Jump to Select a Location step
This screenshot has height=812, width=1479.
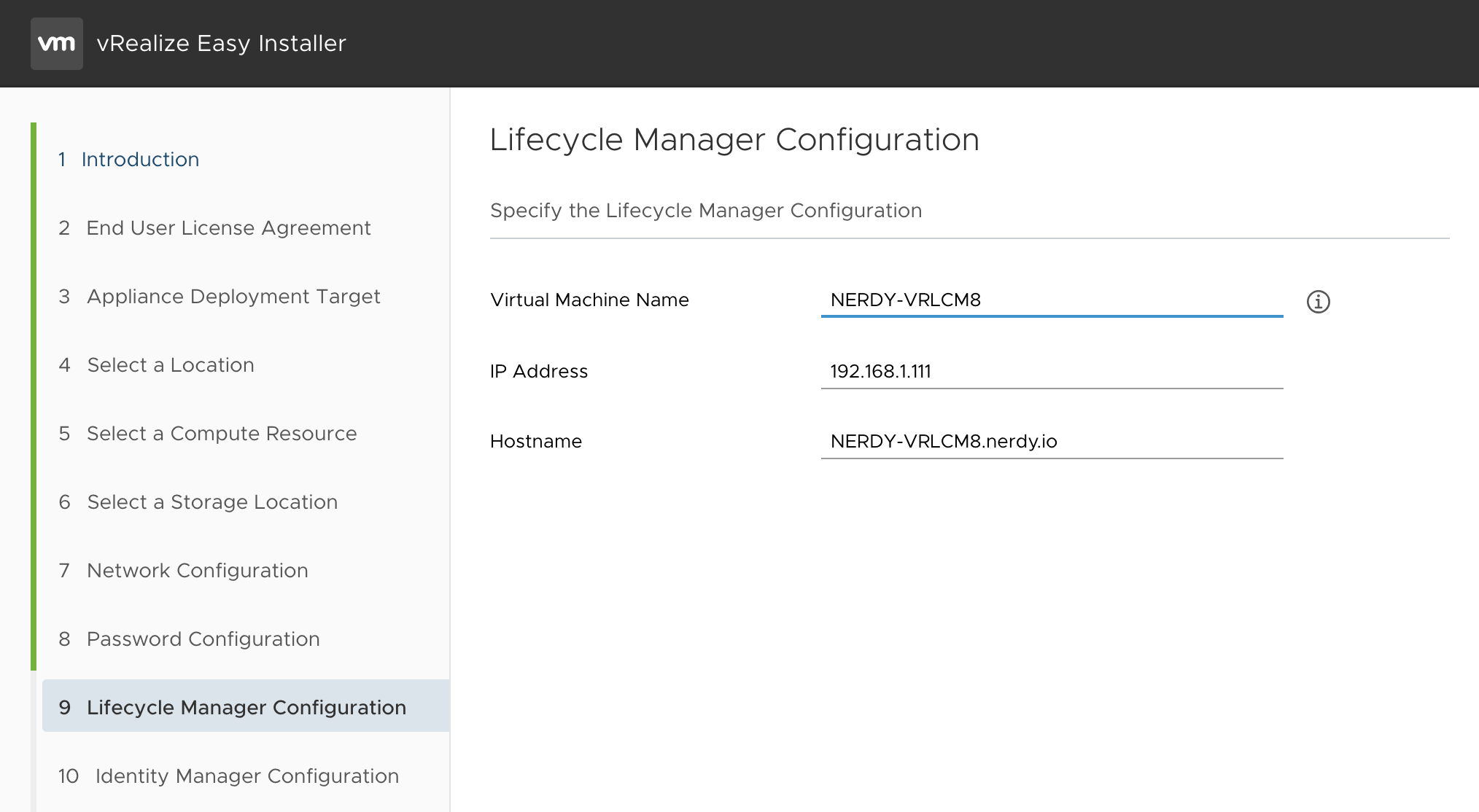tap(156, 365)
